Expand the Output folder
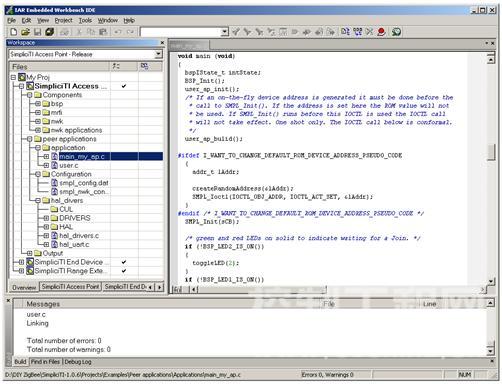Image resolution: width=502 pixels, height=384 pixels. 30,253
